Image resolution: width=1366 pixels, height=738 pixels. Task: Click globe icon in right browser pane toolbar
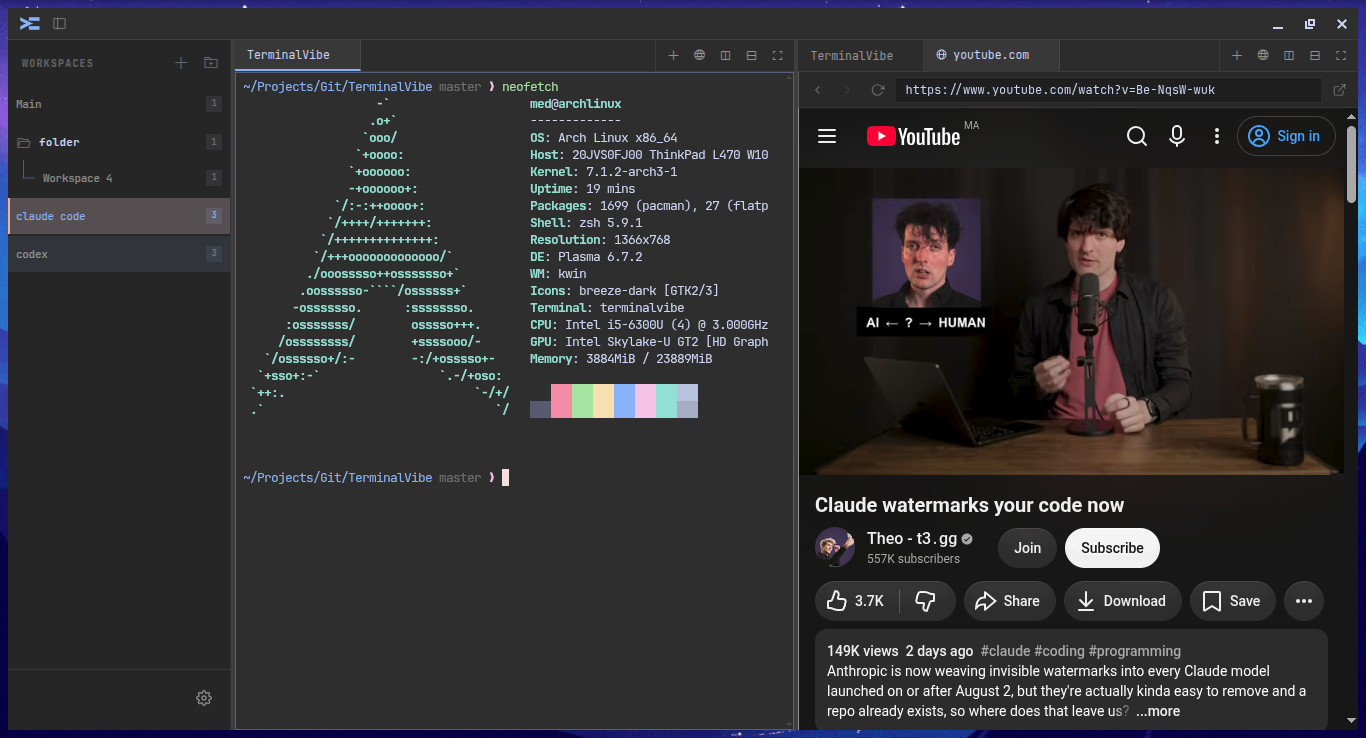[x=1263, y=55]
